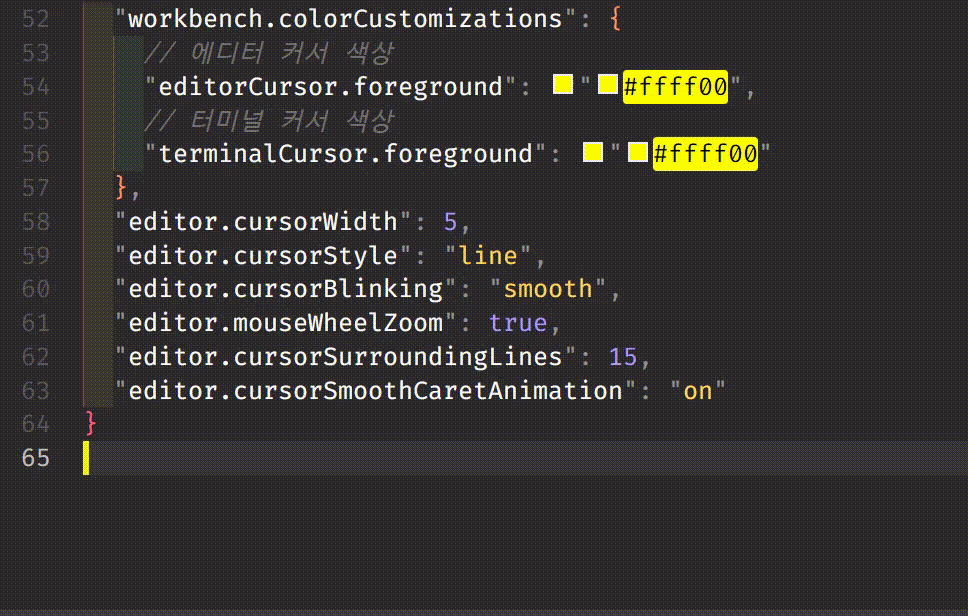The image size is (968, 616).
Task: Click the "terminalCursor.foreground" key
Action: pos(345,154)
